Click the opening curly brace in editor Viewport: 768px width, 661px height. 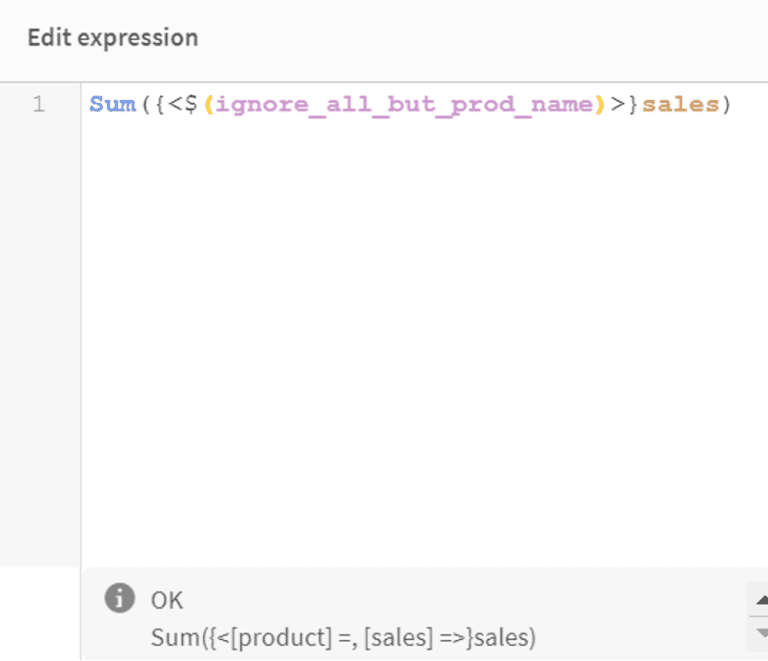(159, 104)
